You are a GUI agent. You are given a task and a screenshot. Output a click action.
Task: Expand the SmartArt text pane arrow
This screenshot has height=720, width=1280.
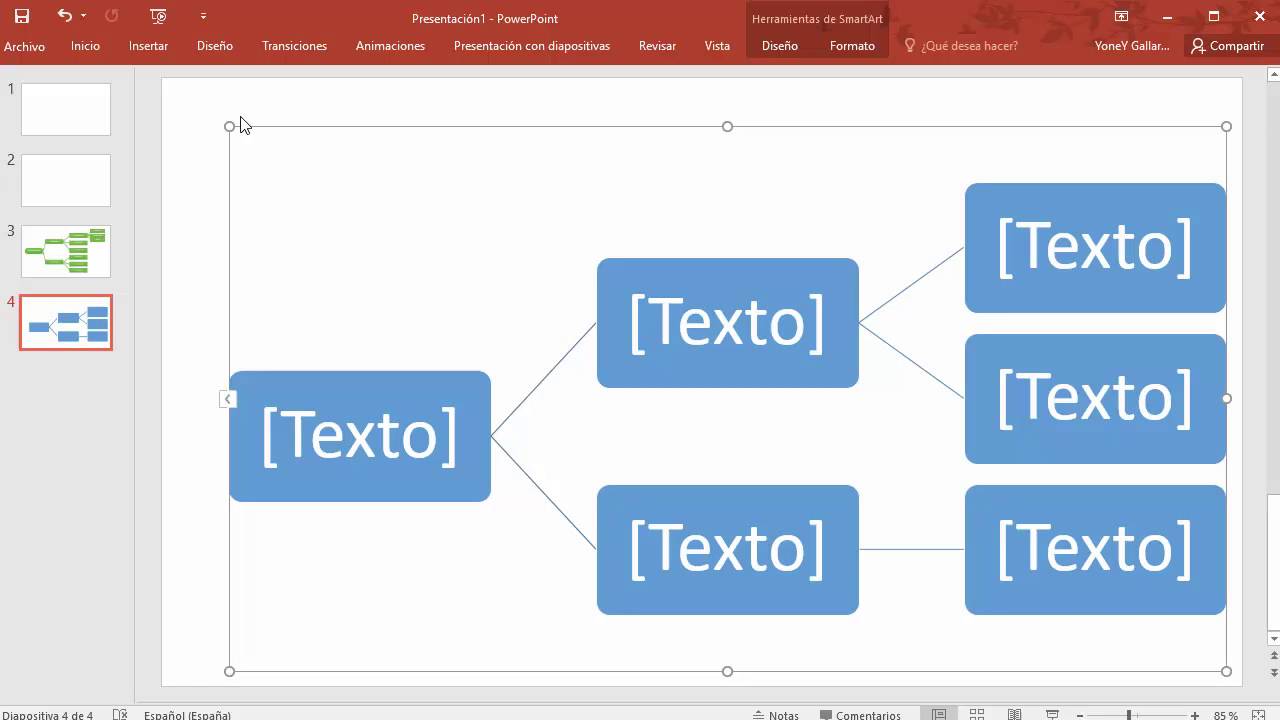228,399
